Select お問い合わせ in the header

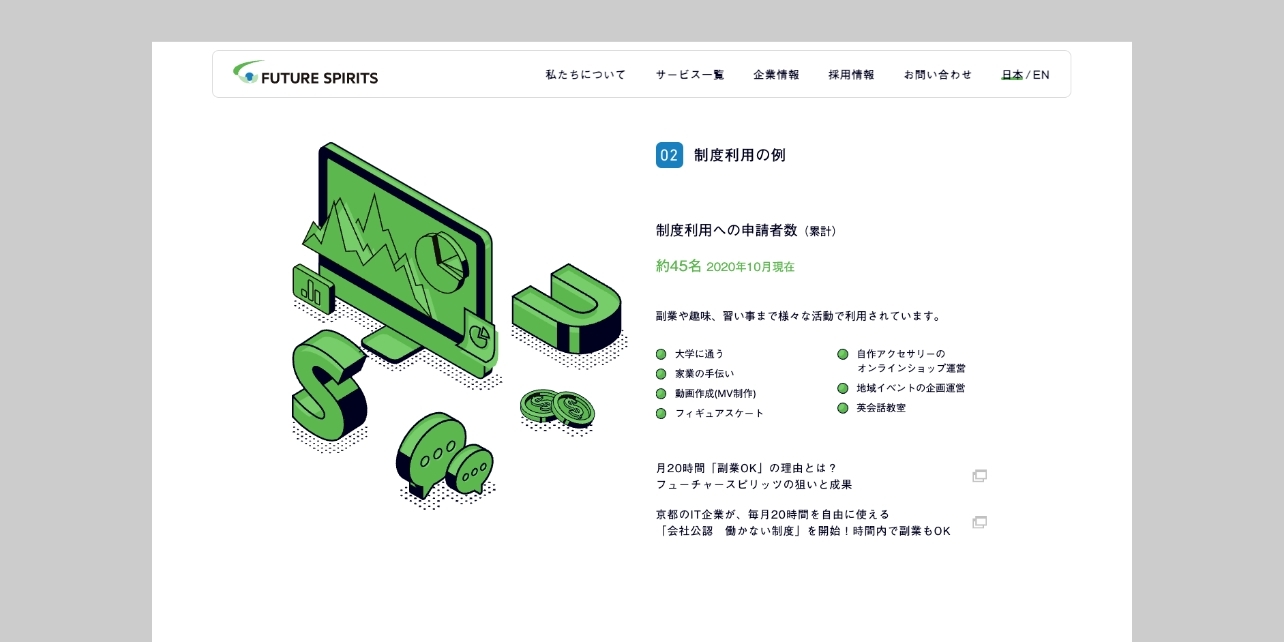937,75
